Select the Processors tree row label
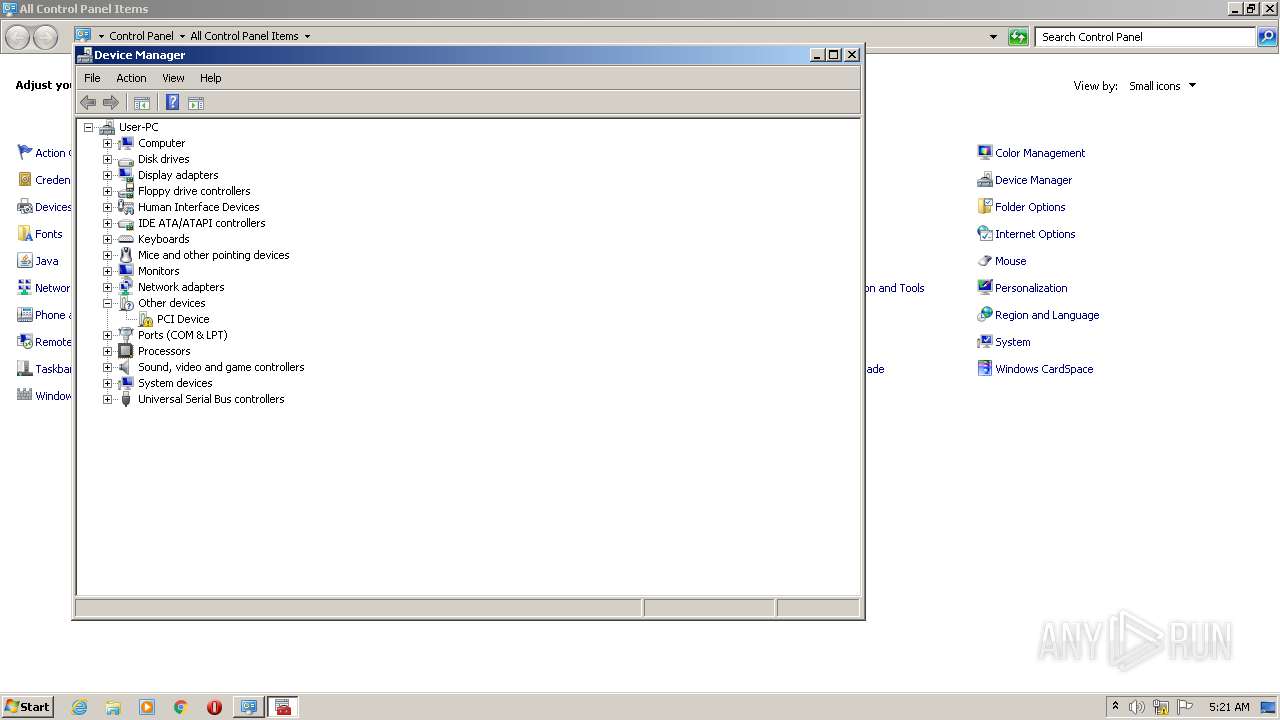The image size is (1280, 720). pos(164,351)
